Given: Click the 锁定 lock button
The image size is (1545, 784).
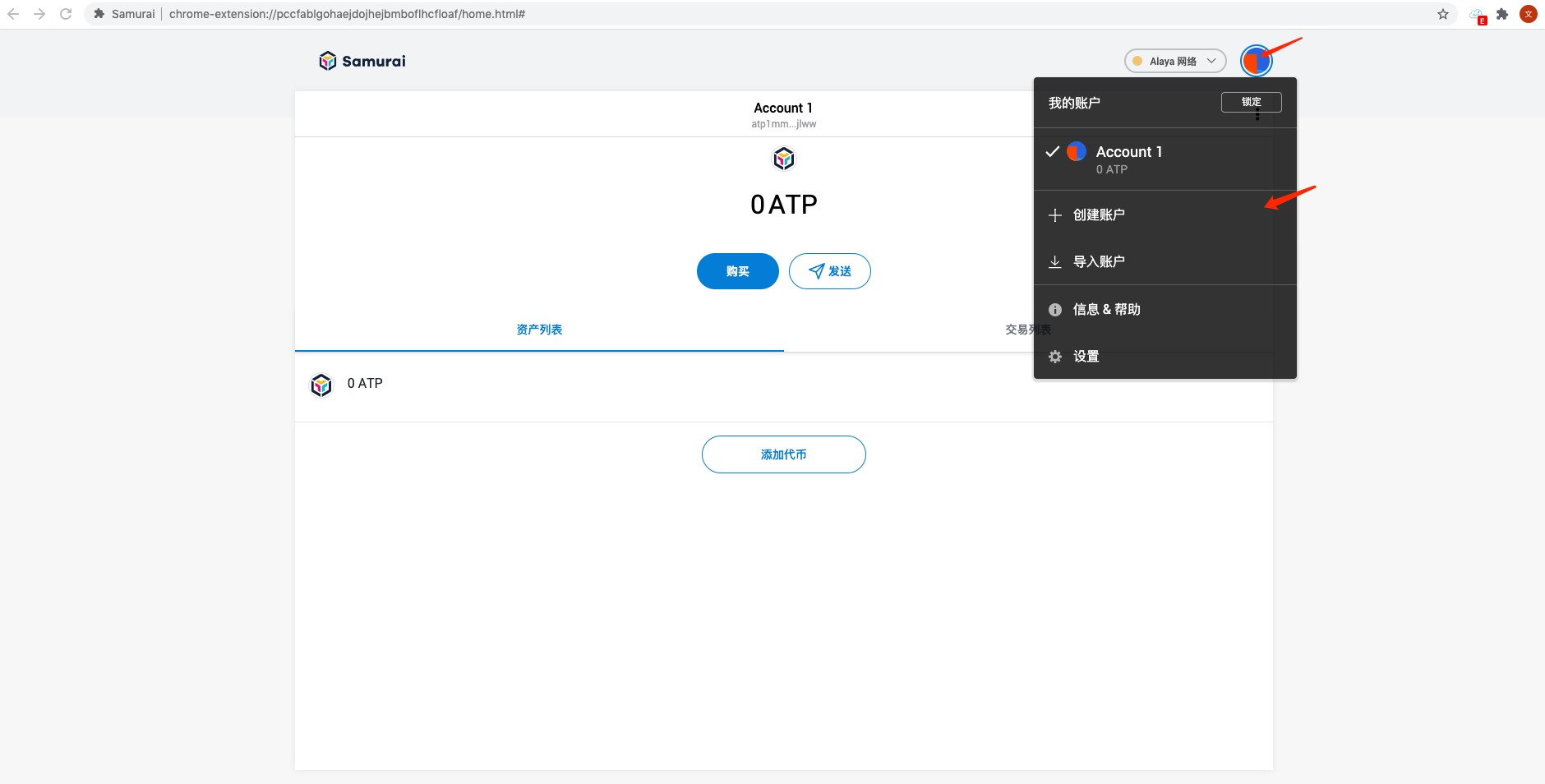Looking at the screenshot, I should [1250, 102].
